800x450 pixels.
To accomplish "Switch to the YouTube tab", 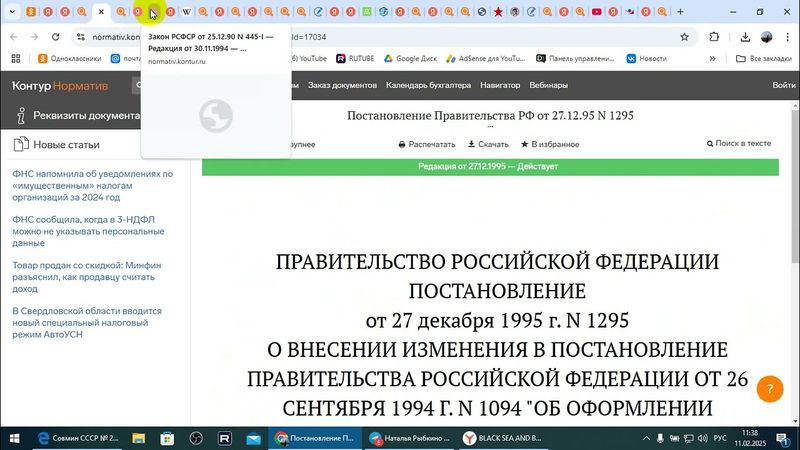I will (596, 11).
